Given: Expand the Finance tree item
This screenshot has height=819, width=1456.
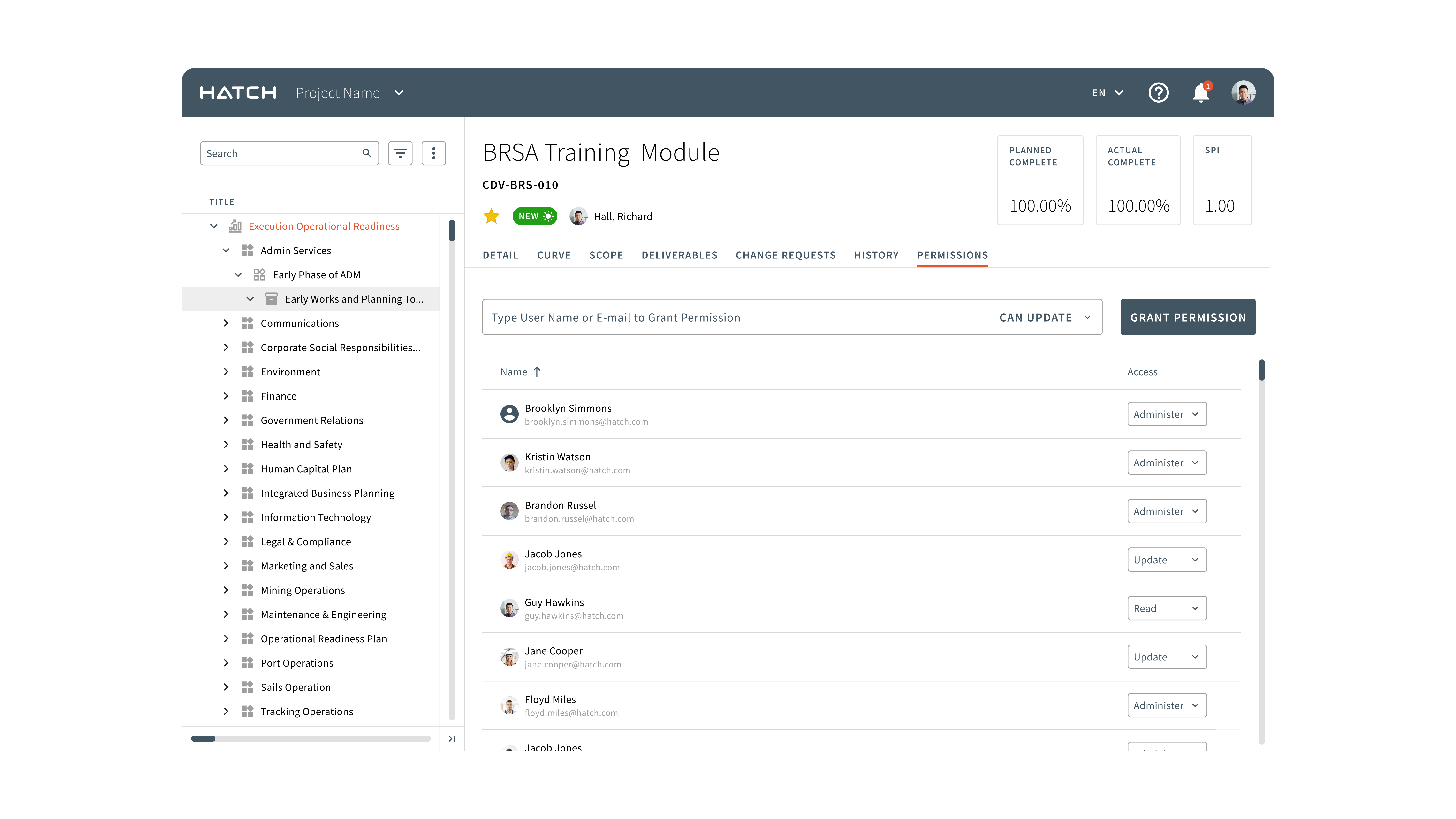Looking at the screenshot, I should click(226, 396).
